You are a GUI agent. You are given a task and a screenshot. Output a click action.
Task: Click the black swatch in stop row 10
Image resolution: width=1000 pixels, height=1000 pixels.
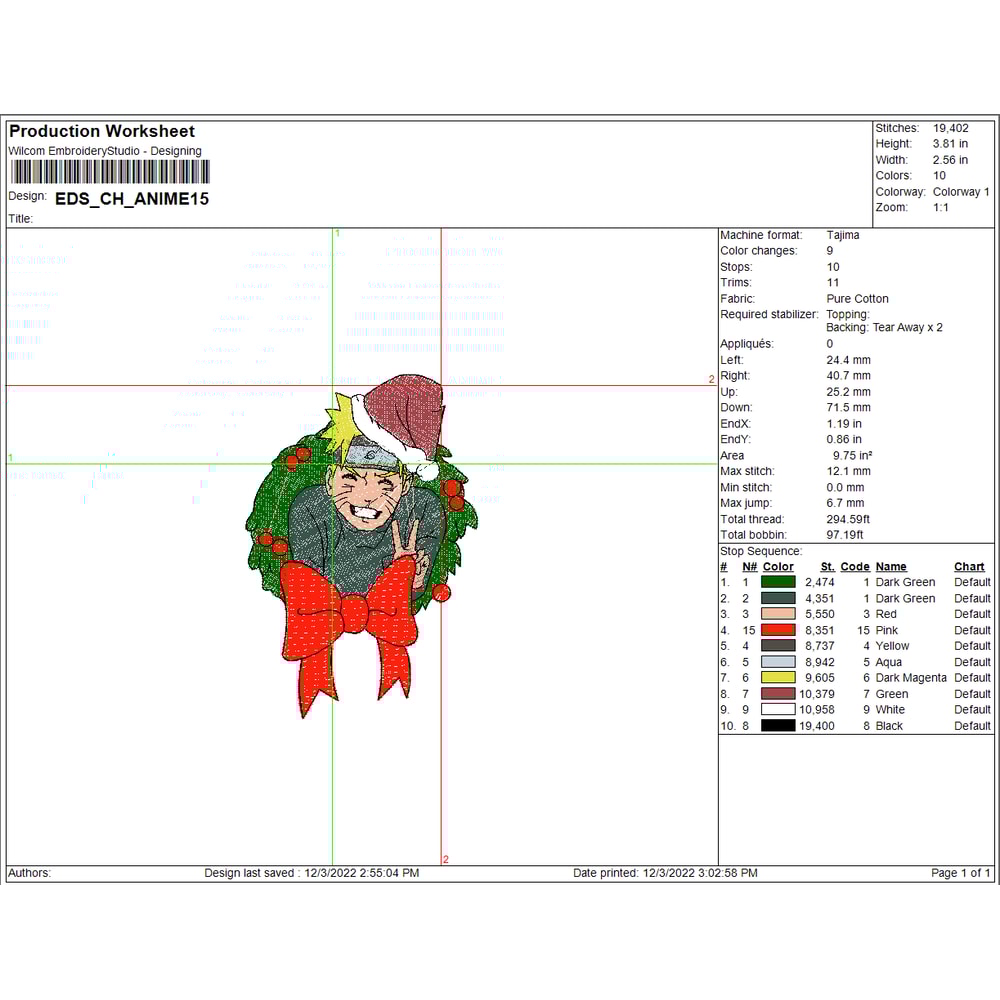pos(778,726)
